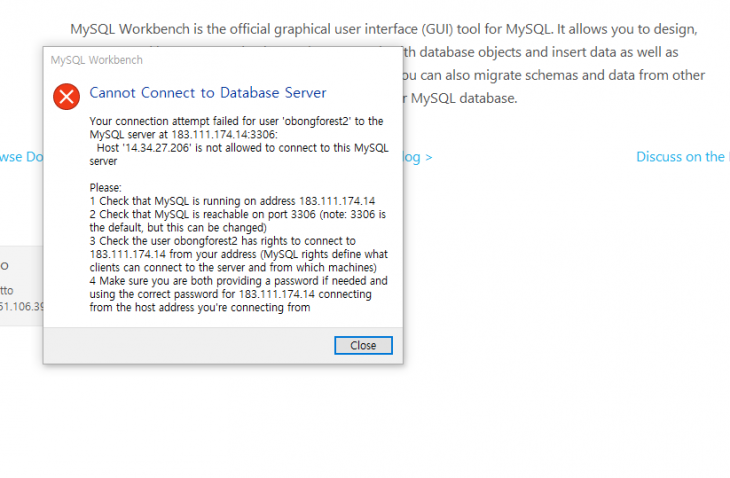Click step 4 about providing a password
Screen dimensions: 730x478
[x=238, y=294]
